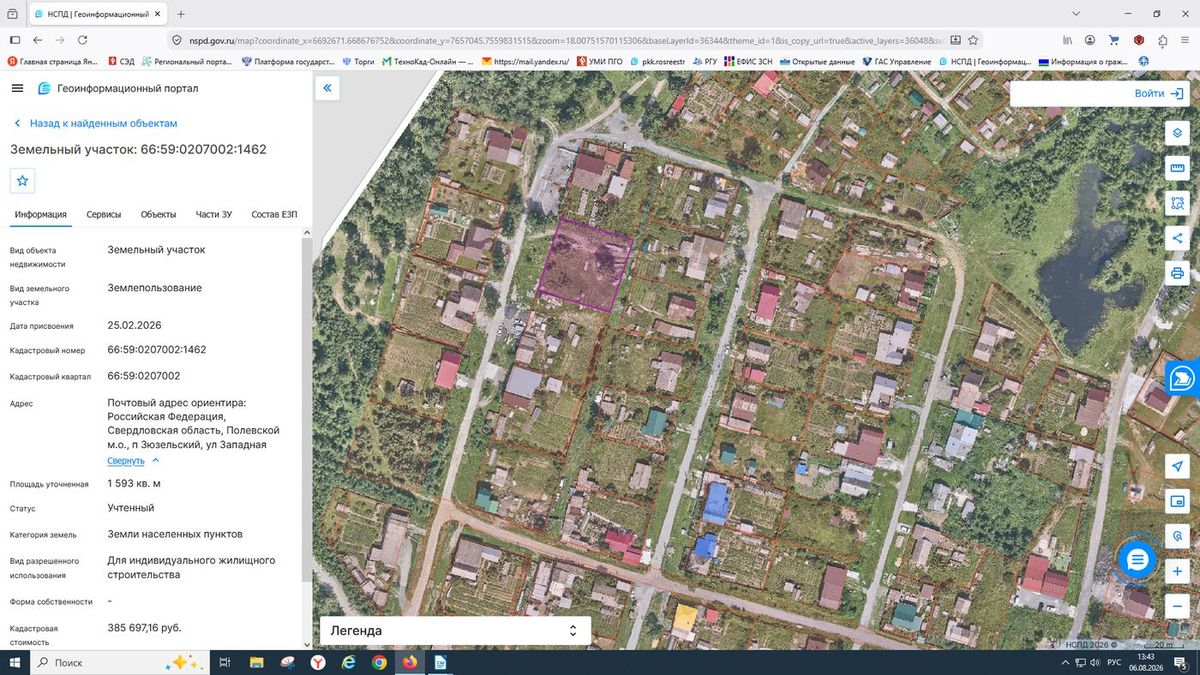Open the blue assistant widget on right edge
The height and width of the screenshot is (675, 1200).
(x=1183, y=378)
